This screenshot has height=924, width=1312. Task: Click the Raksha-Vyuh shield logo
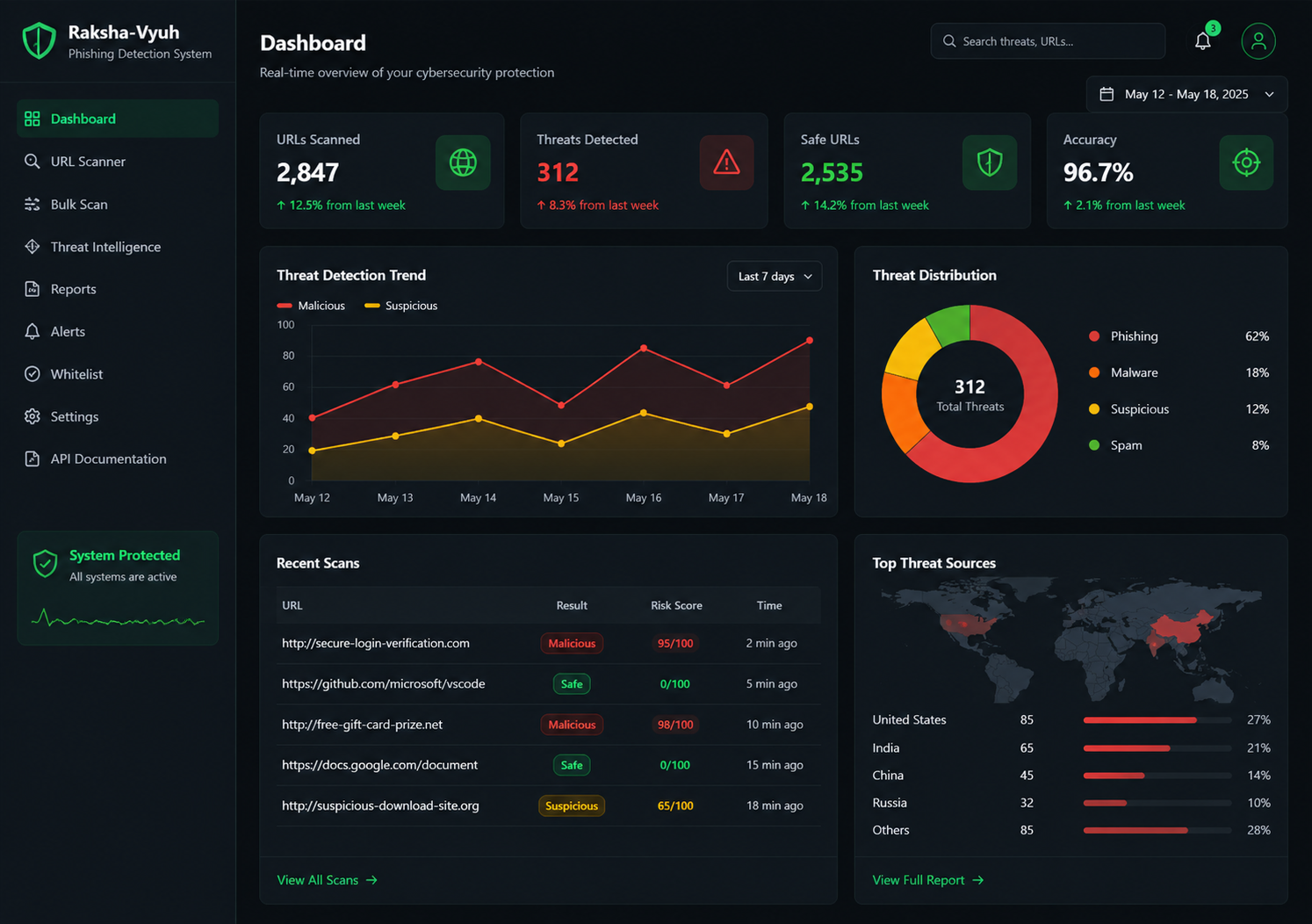39,41
